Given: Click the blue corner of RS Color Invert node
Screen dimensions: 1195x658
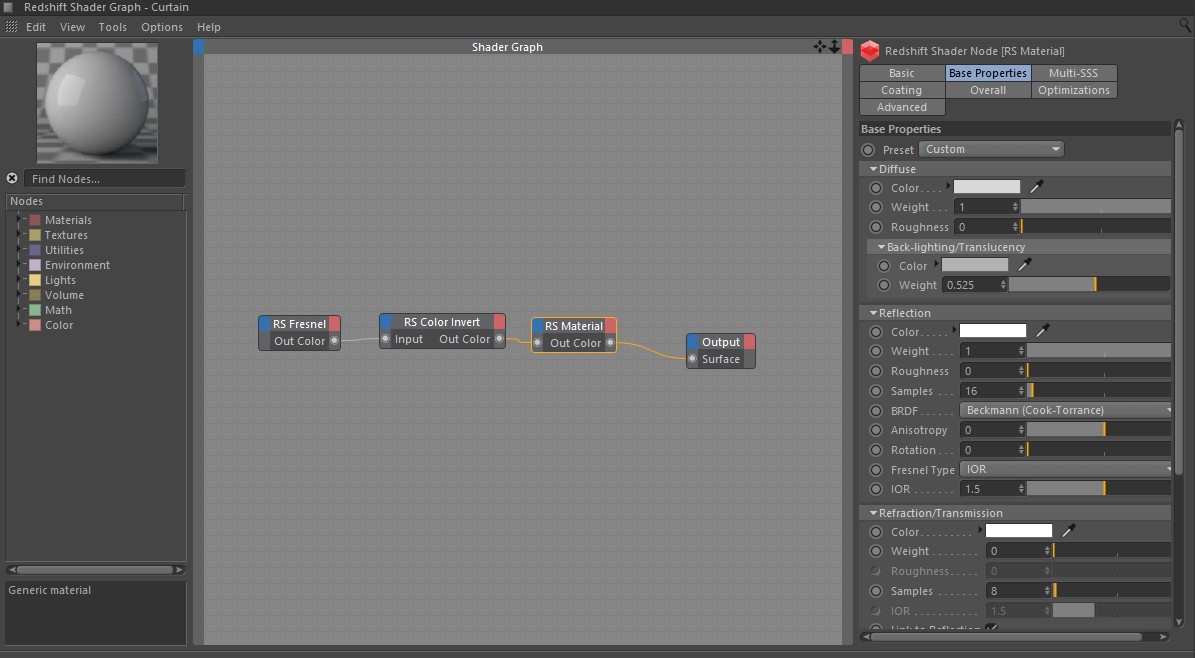Looking at the screenshot, I should coord(386,322).
